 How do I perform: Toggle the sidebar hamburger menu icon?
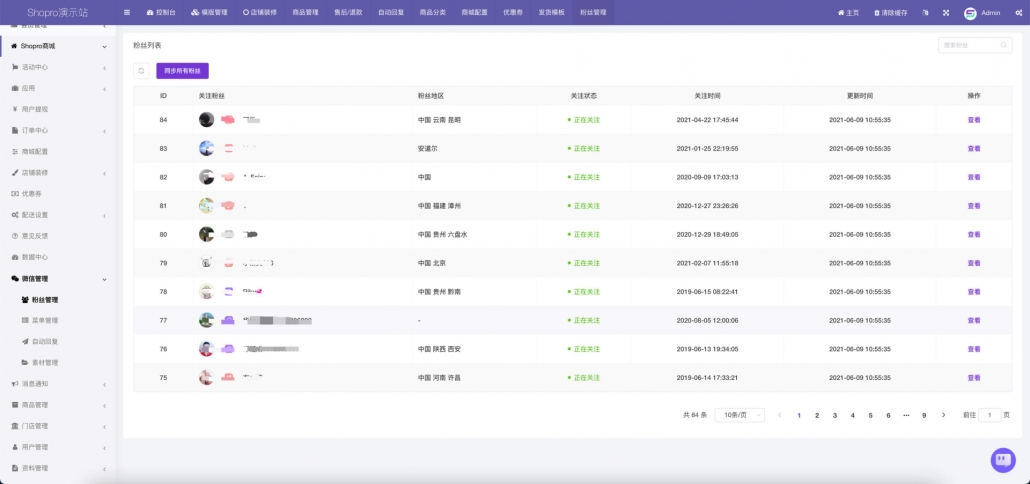pyautogui.click(x=127, y=12)
